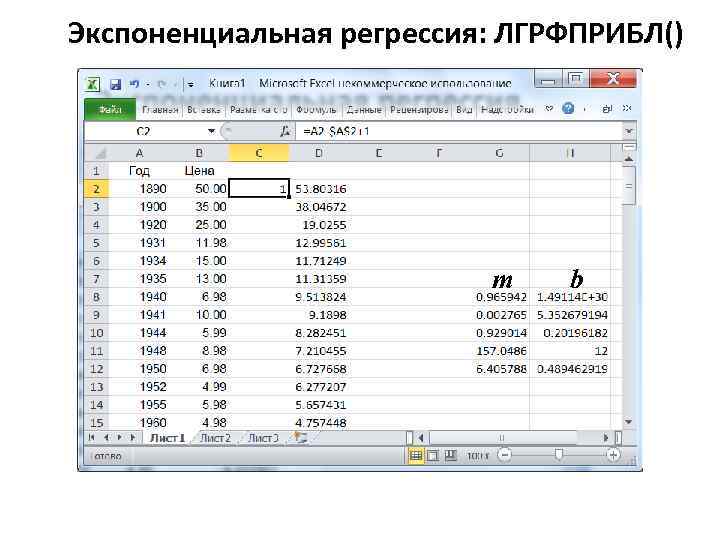The width and height of the screenshot is (720, 540).
Task: Switch to Page Break Preview icon
Action: [x=450, y=456]
